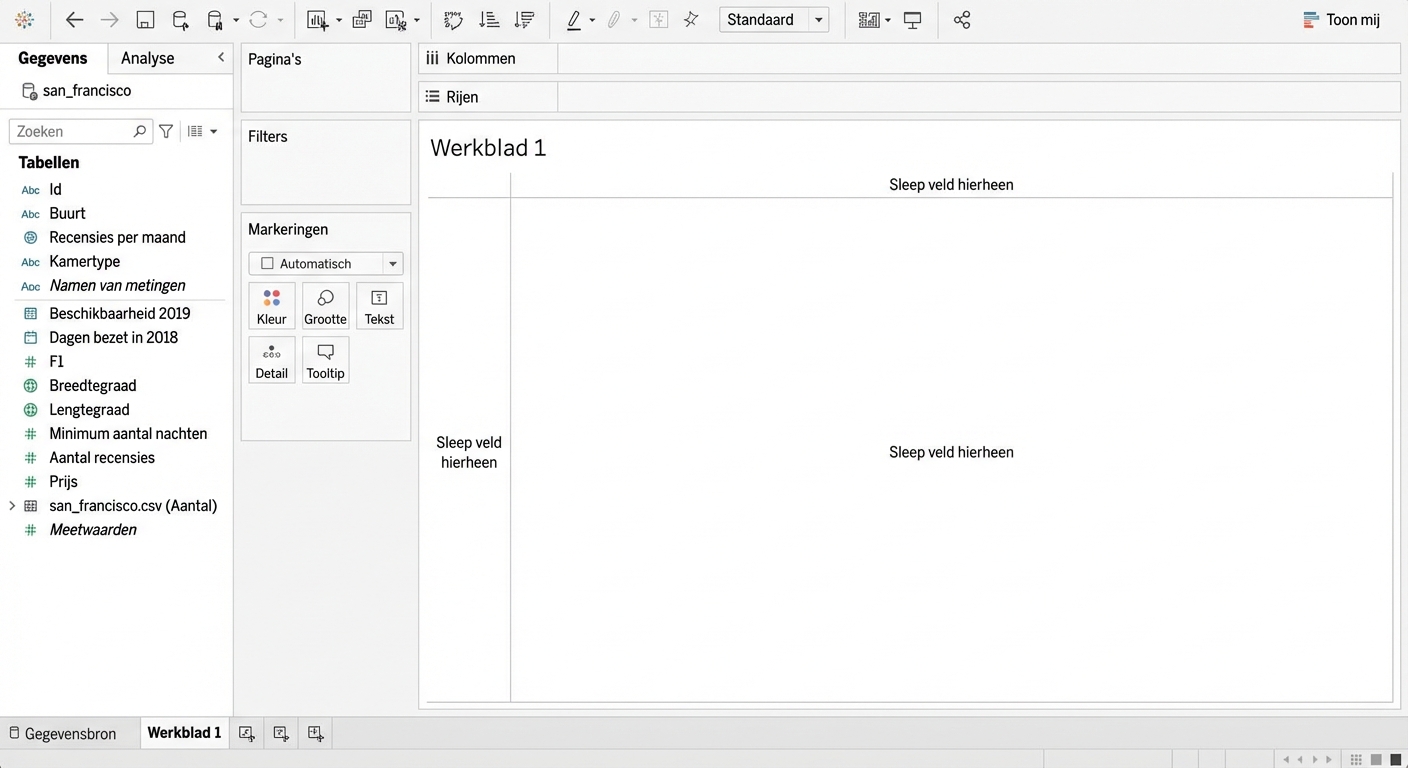
Task: Toggle the Toon mij panel
Action: coord(1341,20)
